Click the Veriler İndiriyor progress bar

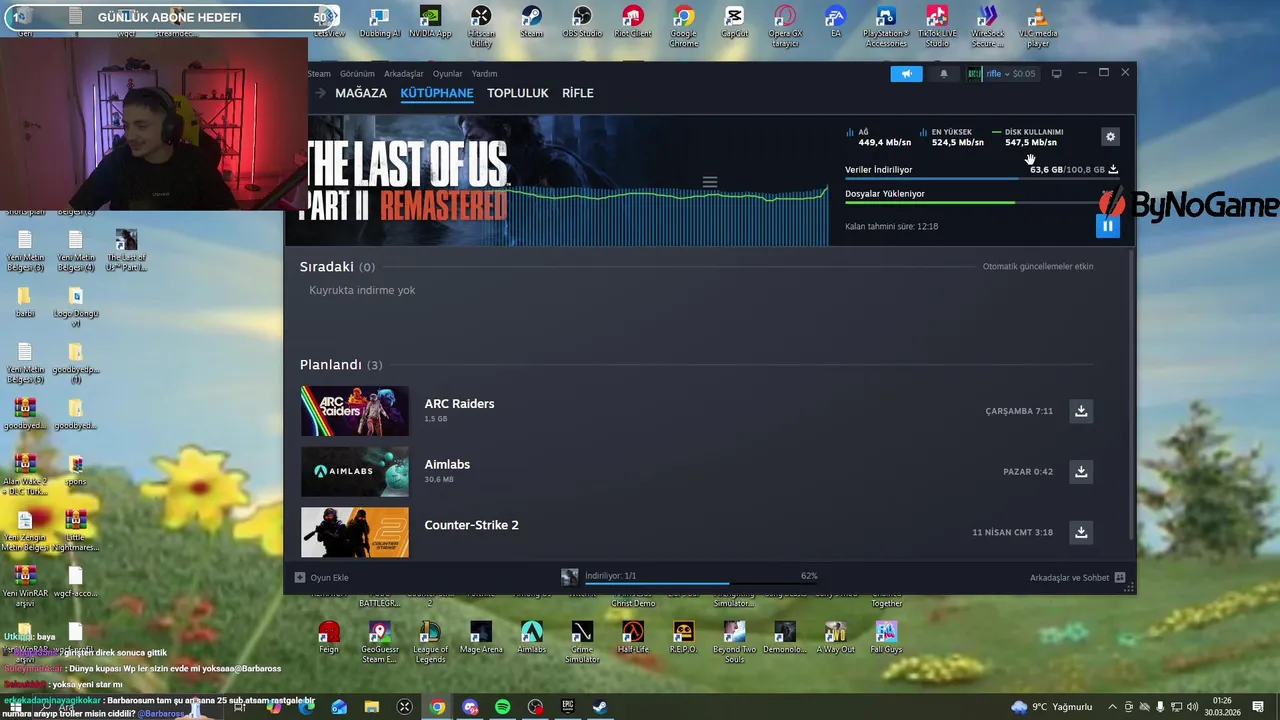981,179
